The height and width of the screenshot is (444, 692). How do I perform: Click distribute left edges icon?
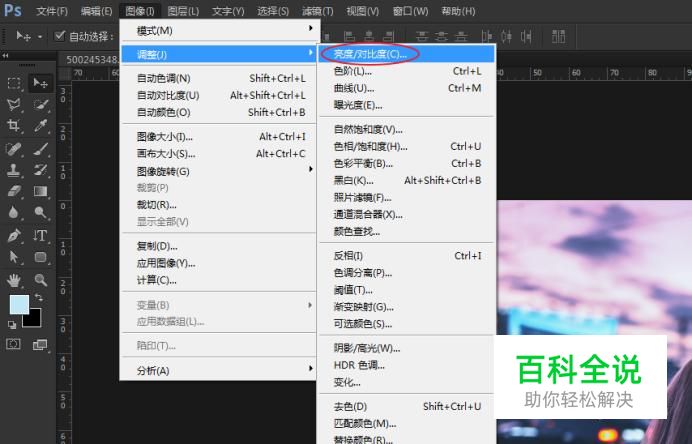[487, 36]
